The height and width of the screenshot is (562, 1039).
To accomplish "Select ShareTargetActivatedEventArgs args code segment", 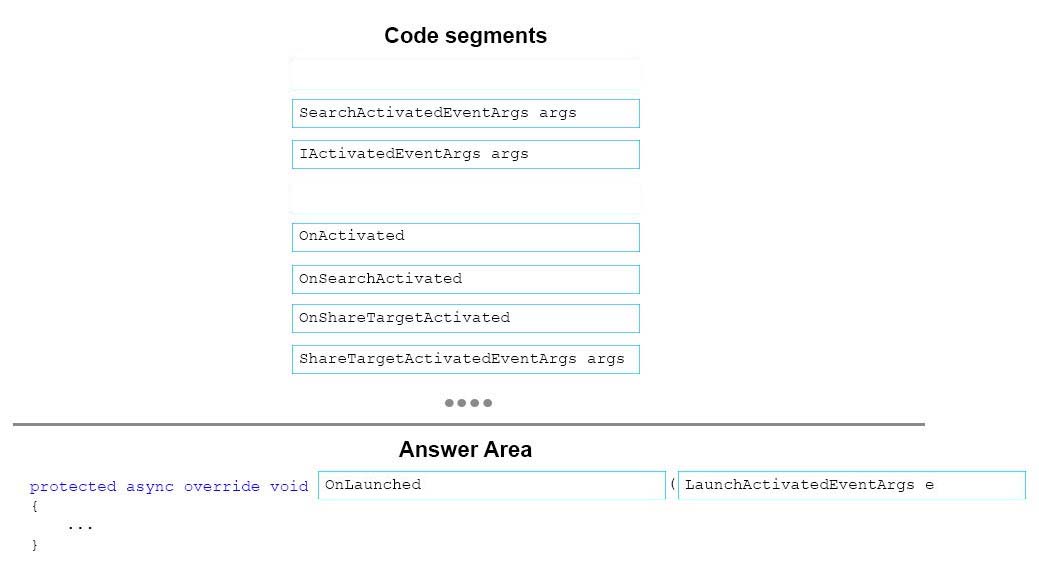I will coord(465,359).
